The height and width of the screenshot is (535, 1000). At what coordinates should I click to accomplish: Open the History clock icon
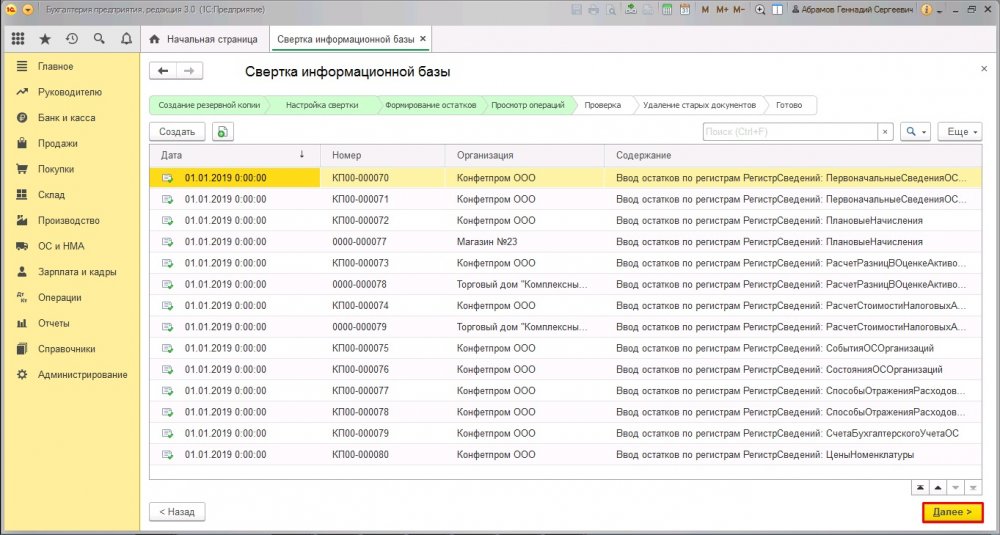72,39
